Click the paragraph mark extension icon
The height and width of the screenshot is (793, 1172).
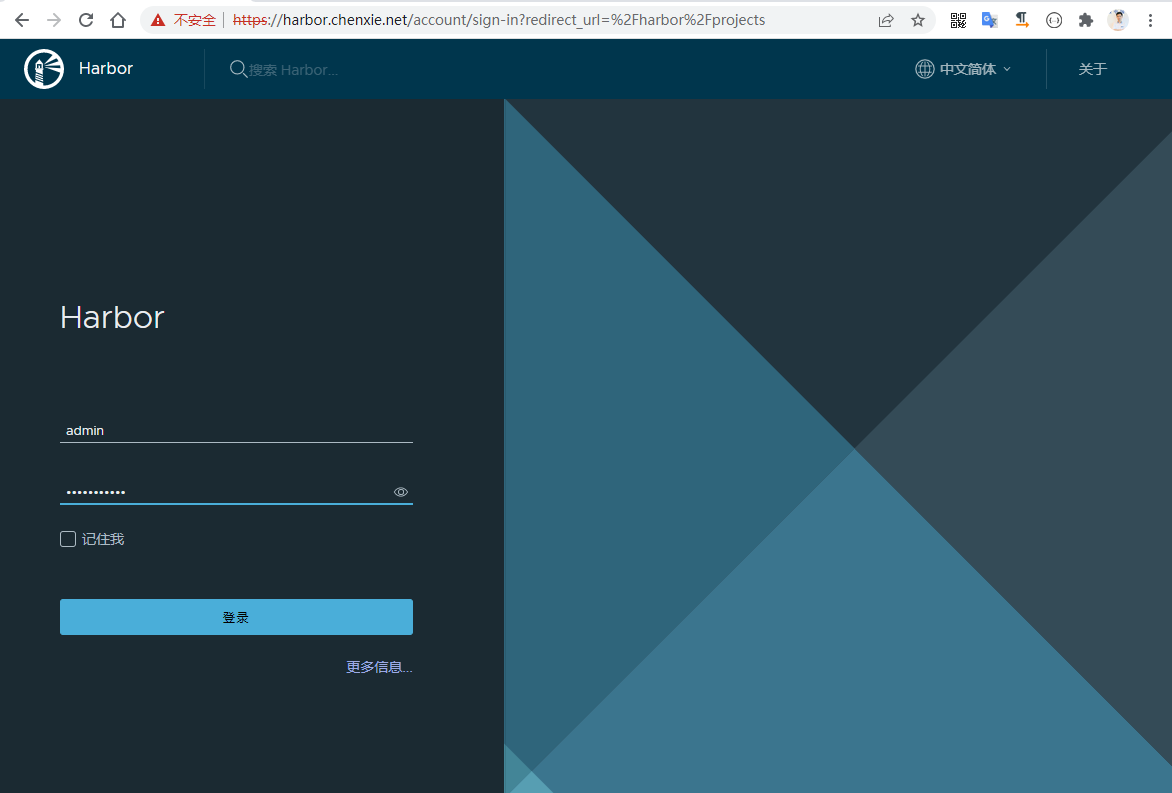[1022, 20]
